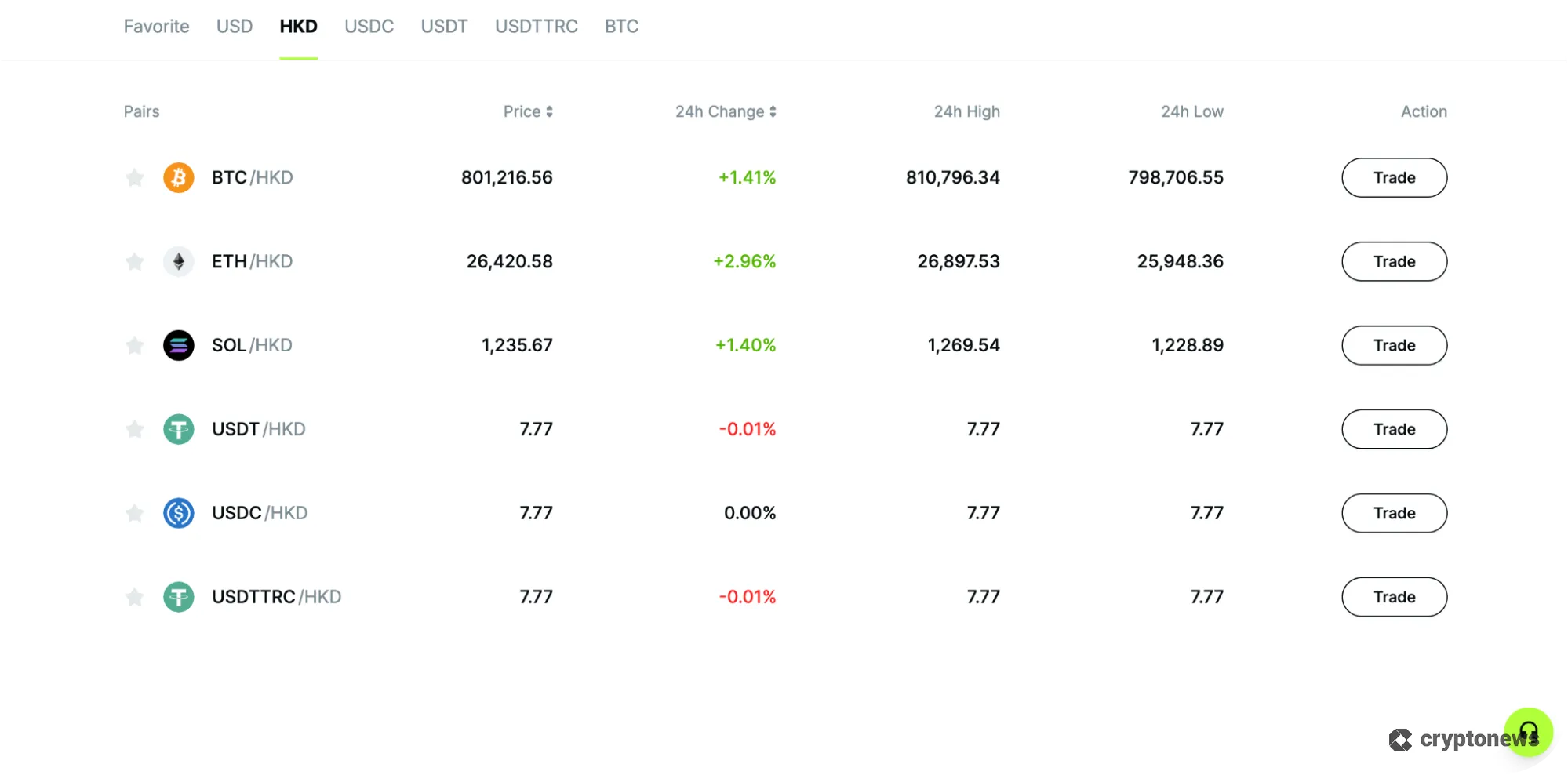Favorite the ETH/HKD pair star
Image resolution: width=1568 pixels, height=775 pixels.
point(134,261)
